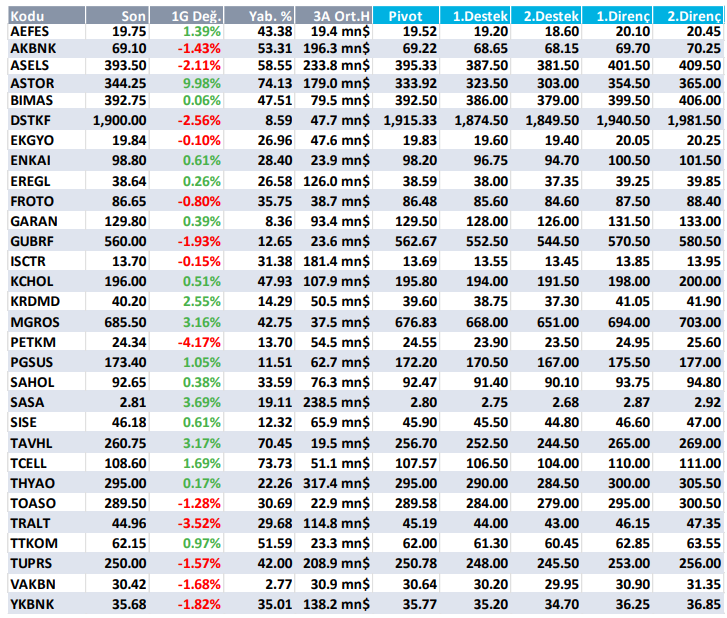This screenshot has height=618, width=727.
Task: Click TUPRS pivot value 250.78
Action: [x=416, y=563]
